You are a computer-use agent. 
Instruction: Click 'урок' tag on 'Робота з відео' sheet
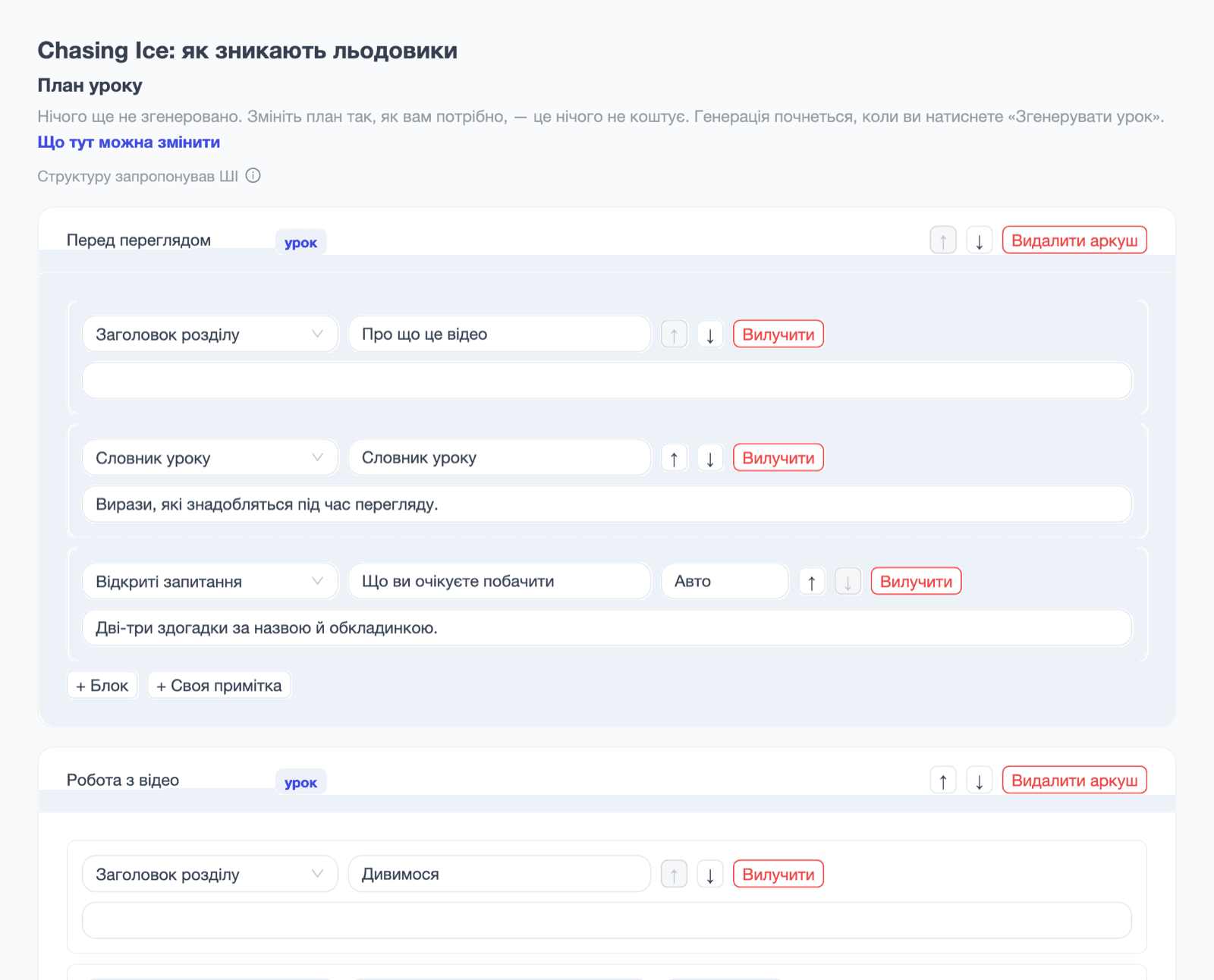click(300, 783)
